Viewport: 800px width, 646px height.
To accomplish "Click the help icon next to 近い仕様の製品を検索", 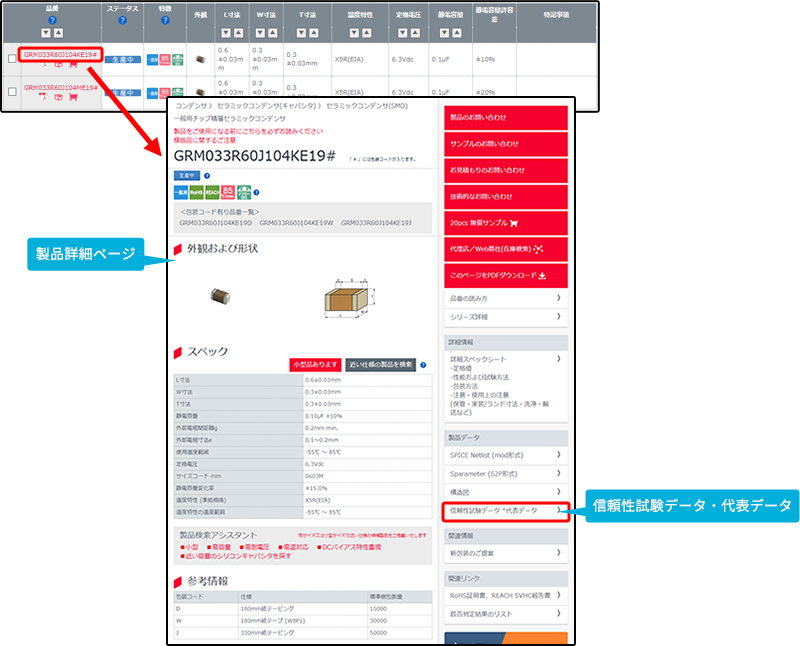I will pyautogui.click(x=423, y=365).
